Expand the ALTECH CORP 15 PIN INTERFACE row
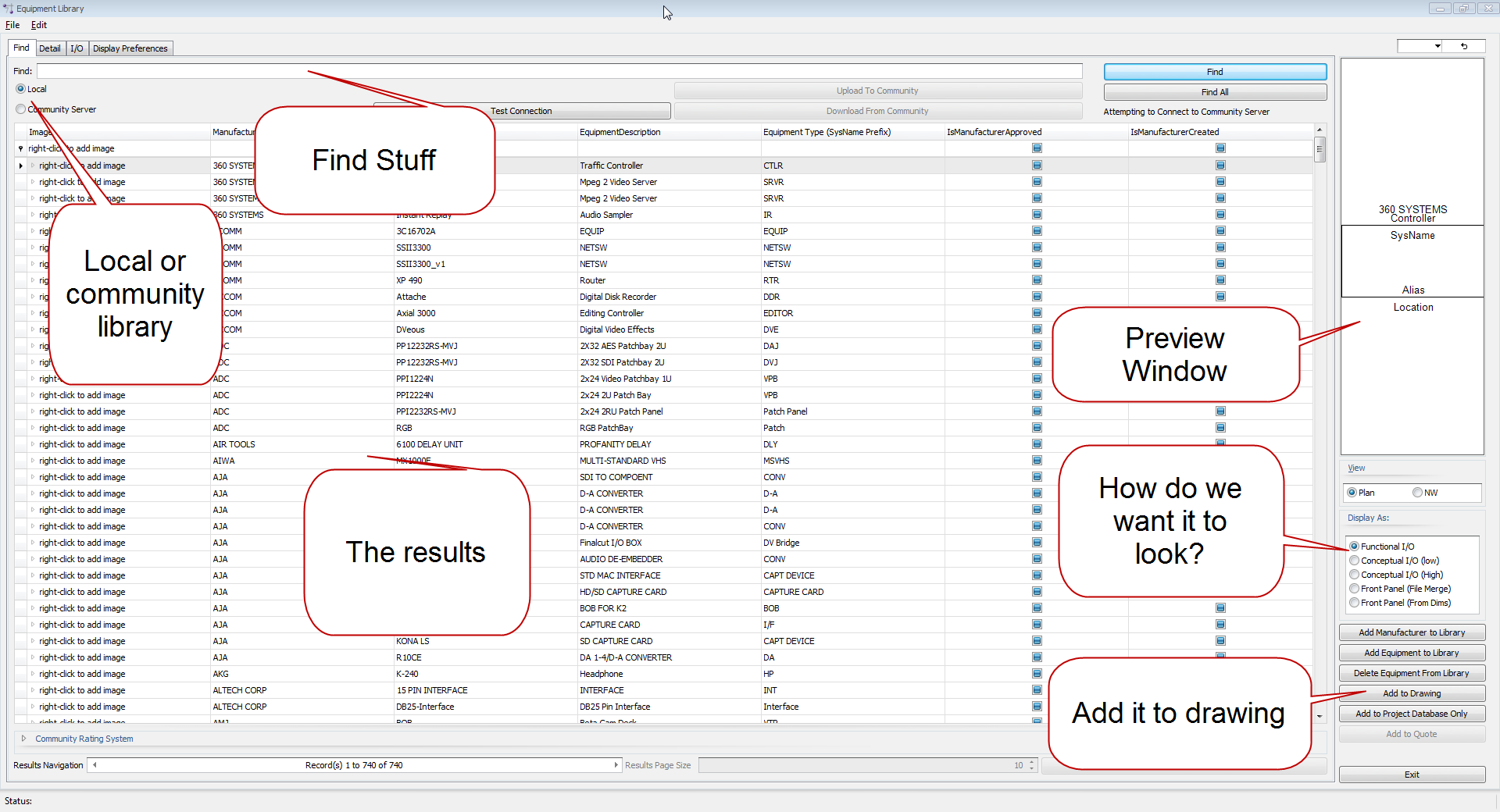The image size is (1500, 812). (x=33, y=690)
